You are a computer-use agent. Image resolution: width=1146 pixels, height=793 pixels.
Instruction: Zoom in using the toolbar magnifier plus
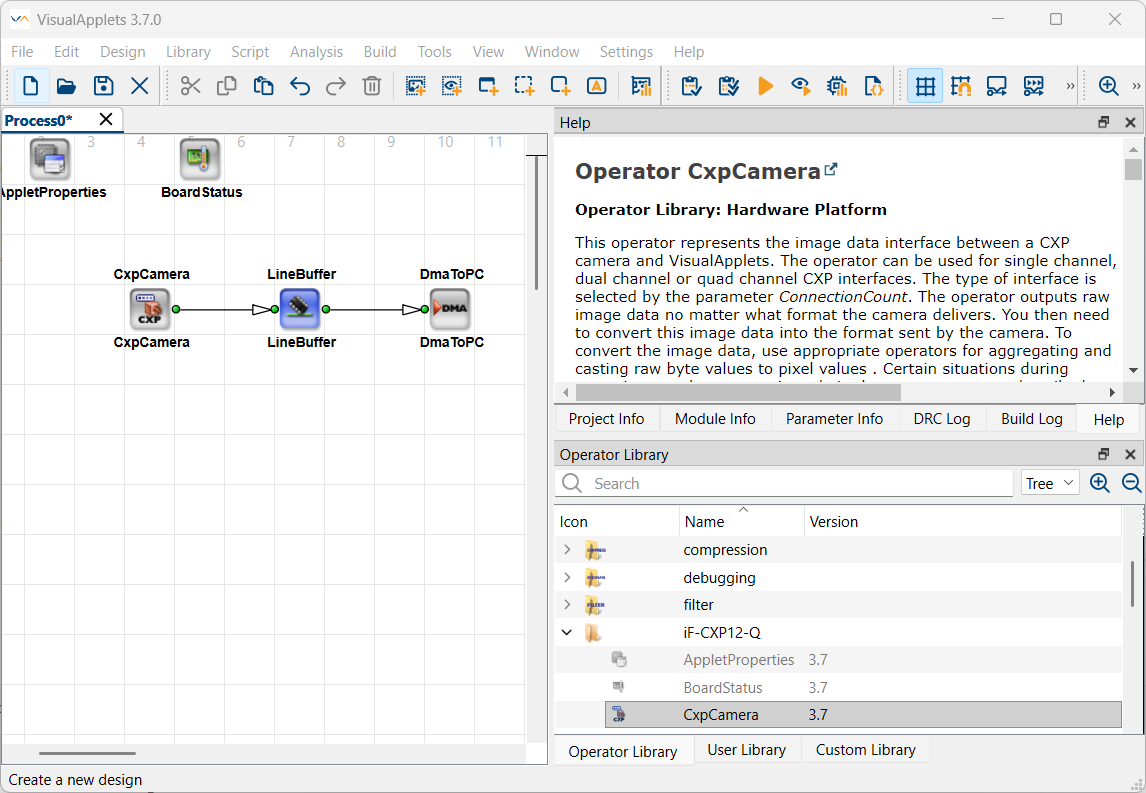pyautogui.click(x=1109, y=86)
